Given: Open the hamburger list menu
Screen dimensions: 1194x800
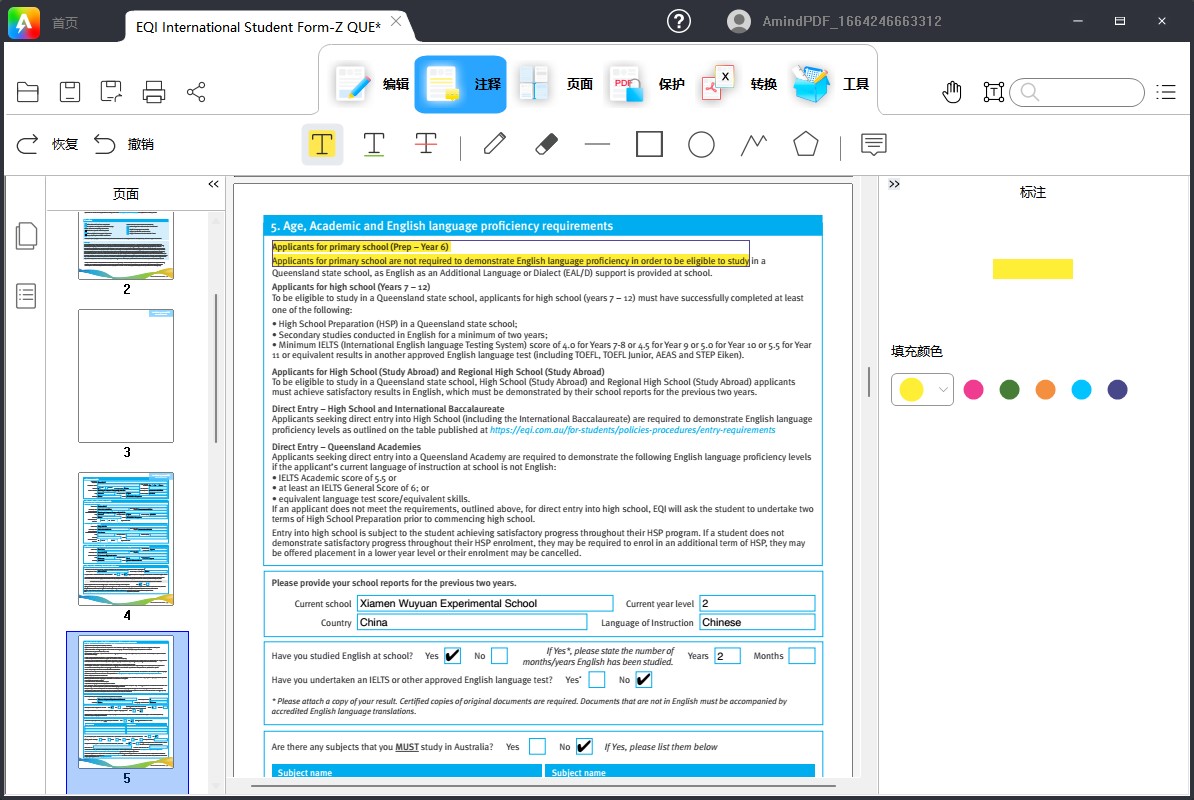Looking at the screenshot, I should click(1166, 92).
